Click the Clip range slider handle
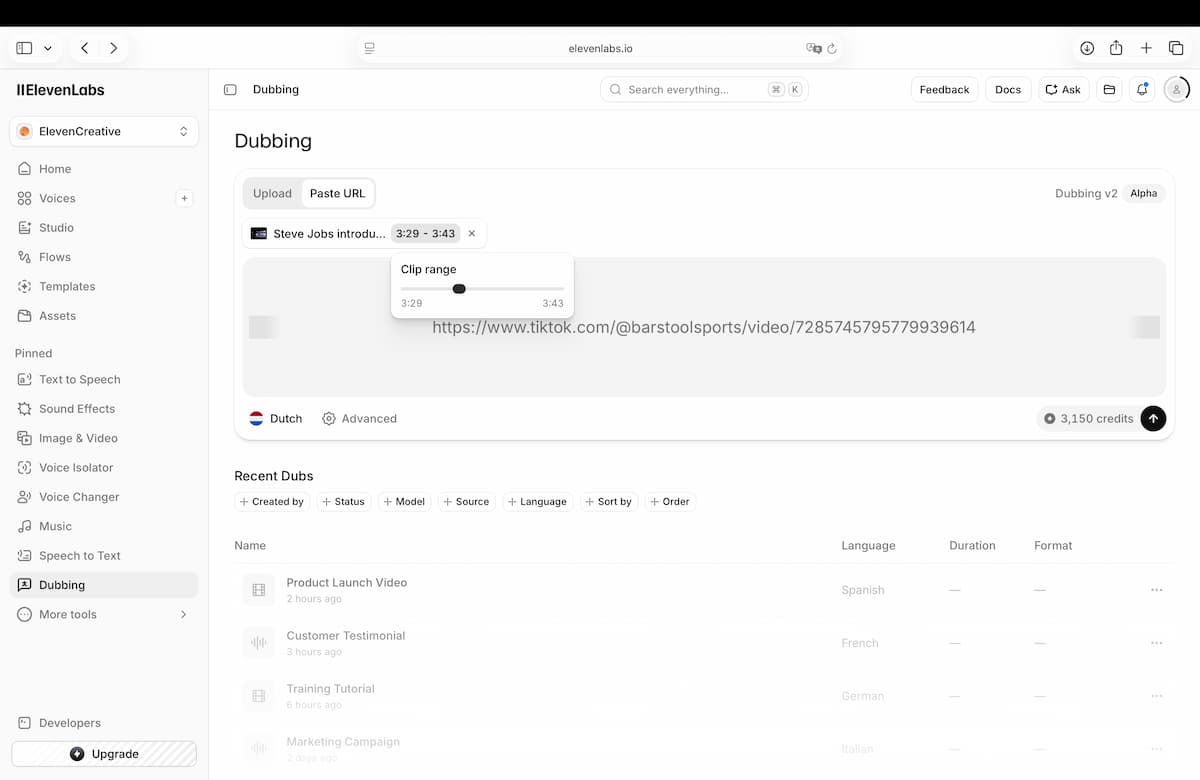This screenshot has height=780, width=1200. coord(459,289)
